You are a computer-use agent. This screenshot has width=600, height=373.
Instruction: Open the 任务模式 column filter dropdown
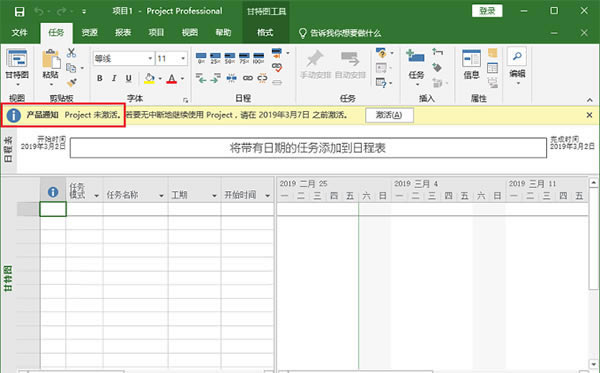point(96,196)
